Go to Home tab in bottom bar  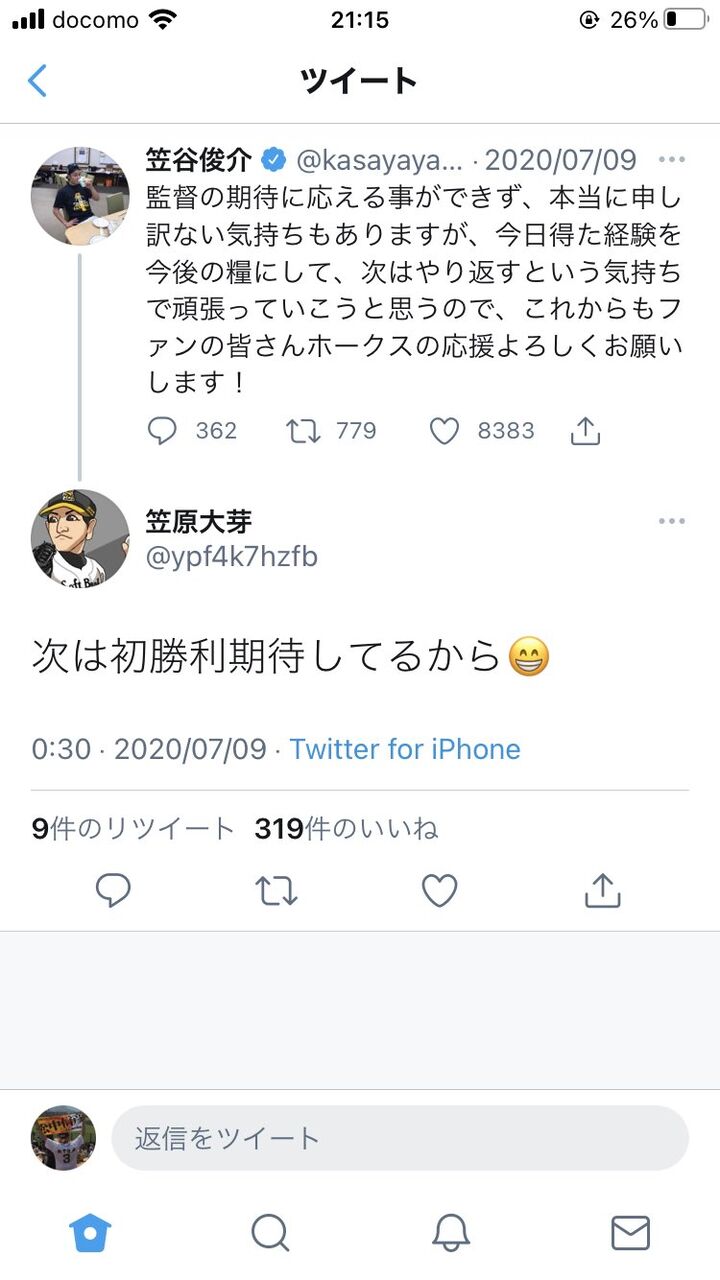click(90, 1233)
